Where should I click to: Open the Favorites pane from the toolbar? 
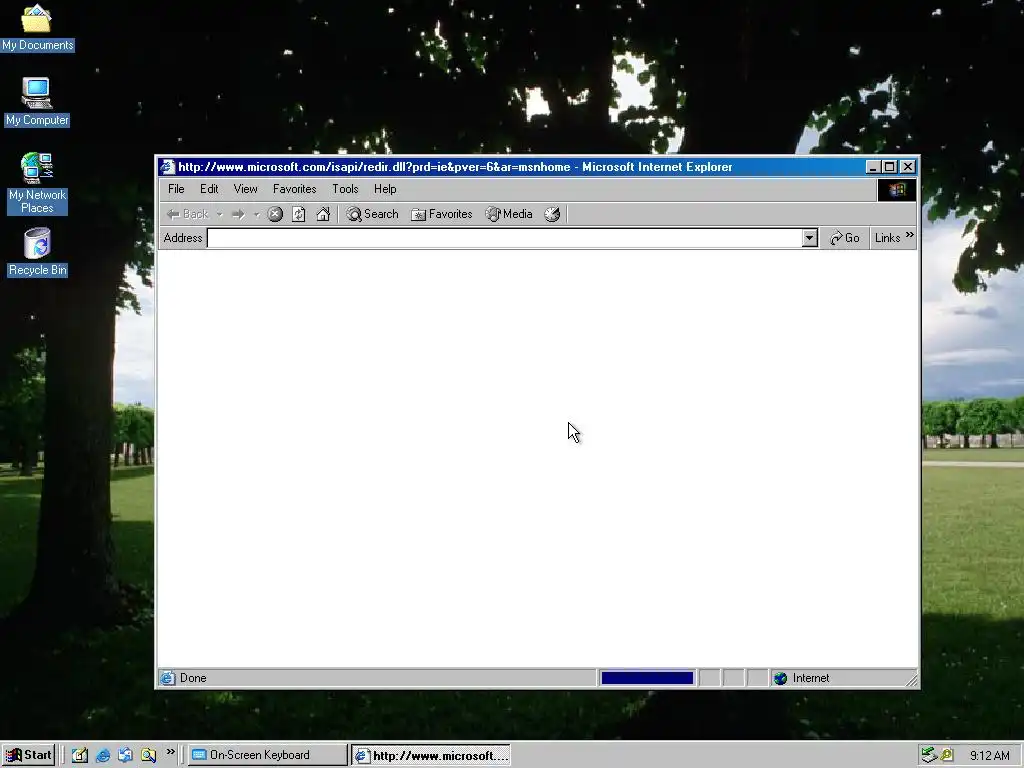pyautogui.click(x=441, y=214)
